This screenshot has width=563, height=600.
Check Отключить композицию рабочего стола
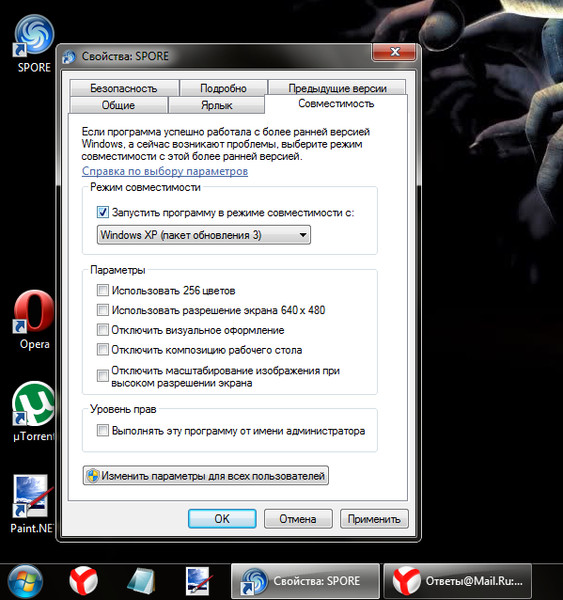coord(103,350)
